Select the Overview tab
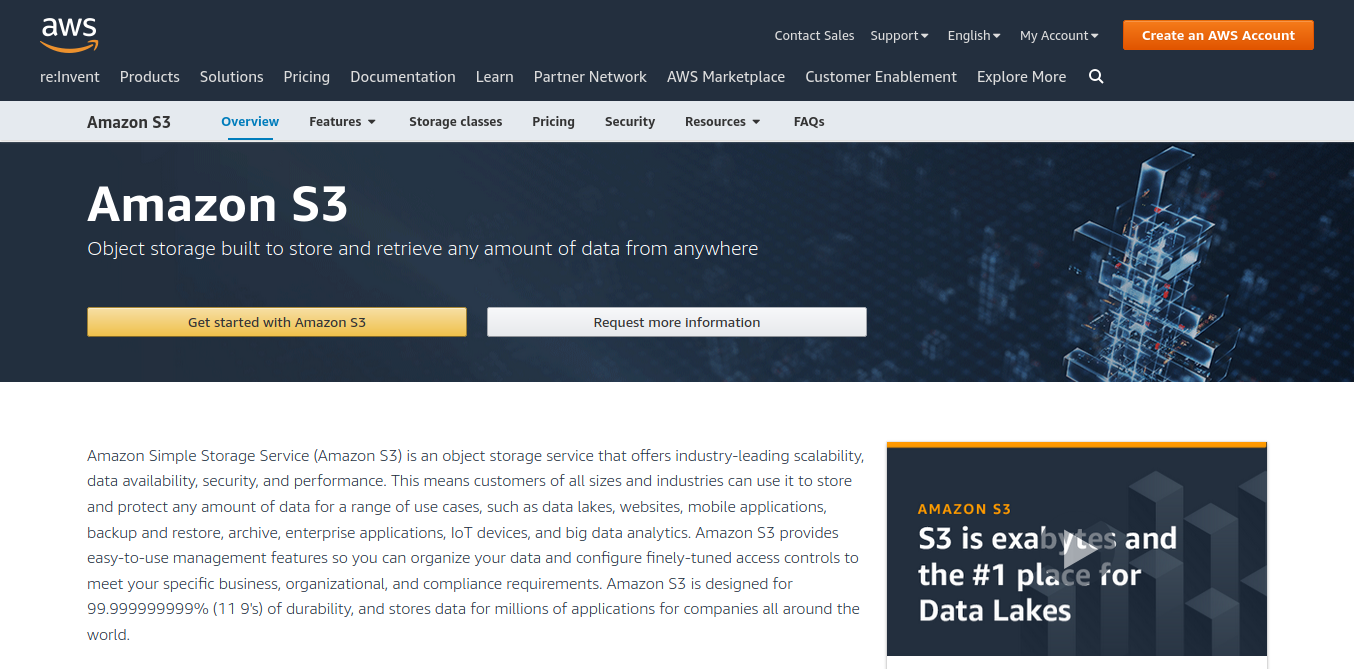This screenshot has width=1354, height=669. click(x=250, y=121)
